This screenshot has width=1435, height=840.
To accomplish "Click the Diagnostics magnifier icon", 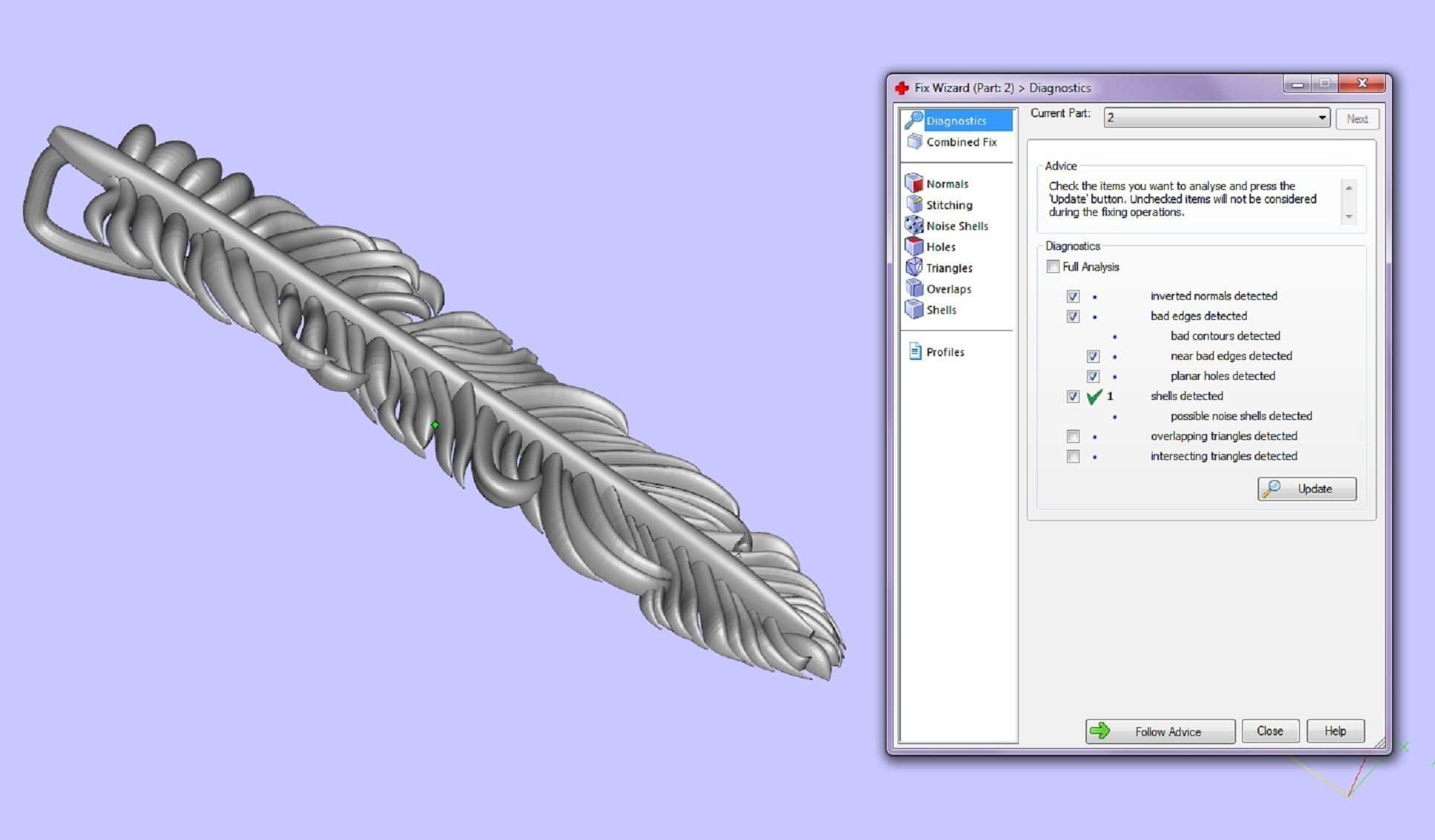I will pyautogui.click(x=914, y=120).
